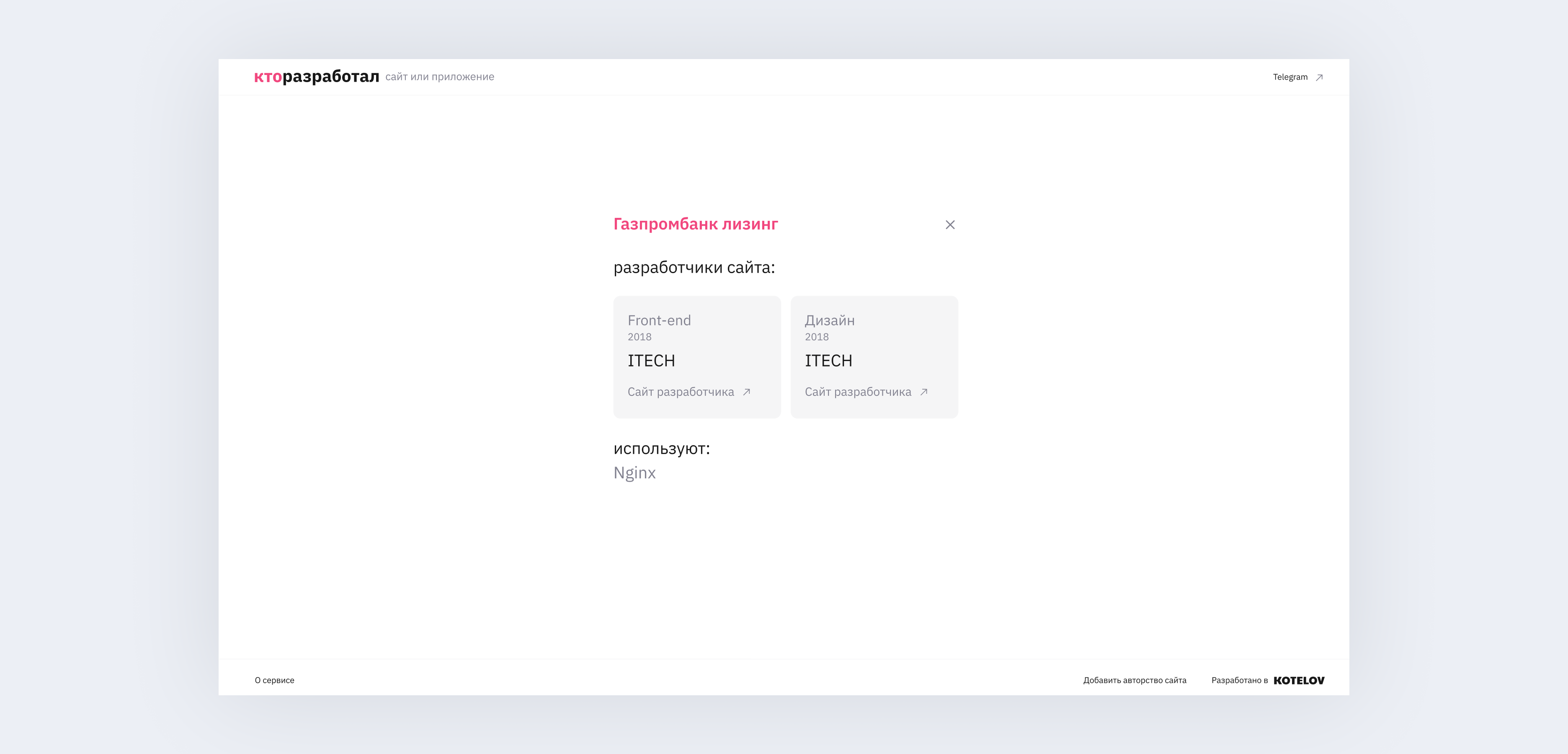Open the Telegram link in header
This screenshot has width=1568, height=754.
pos(1290,77)
